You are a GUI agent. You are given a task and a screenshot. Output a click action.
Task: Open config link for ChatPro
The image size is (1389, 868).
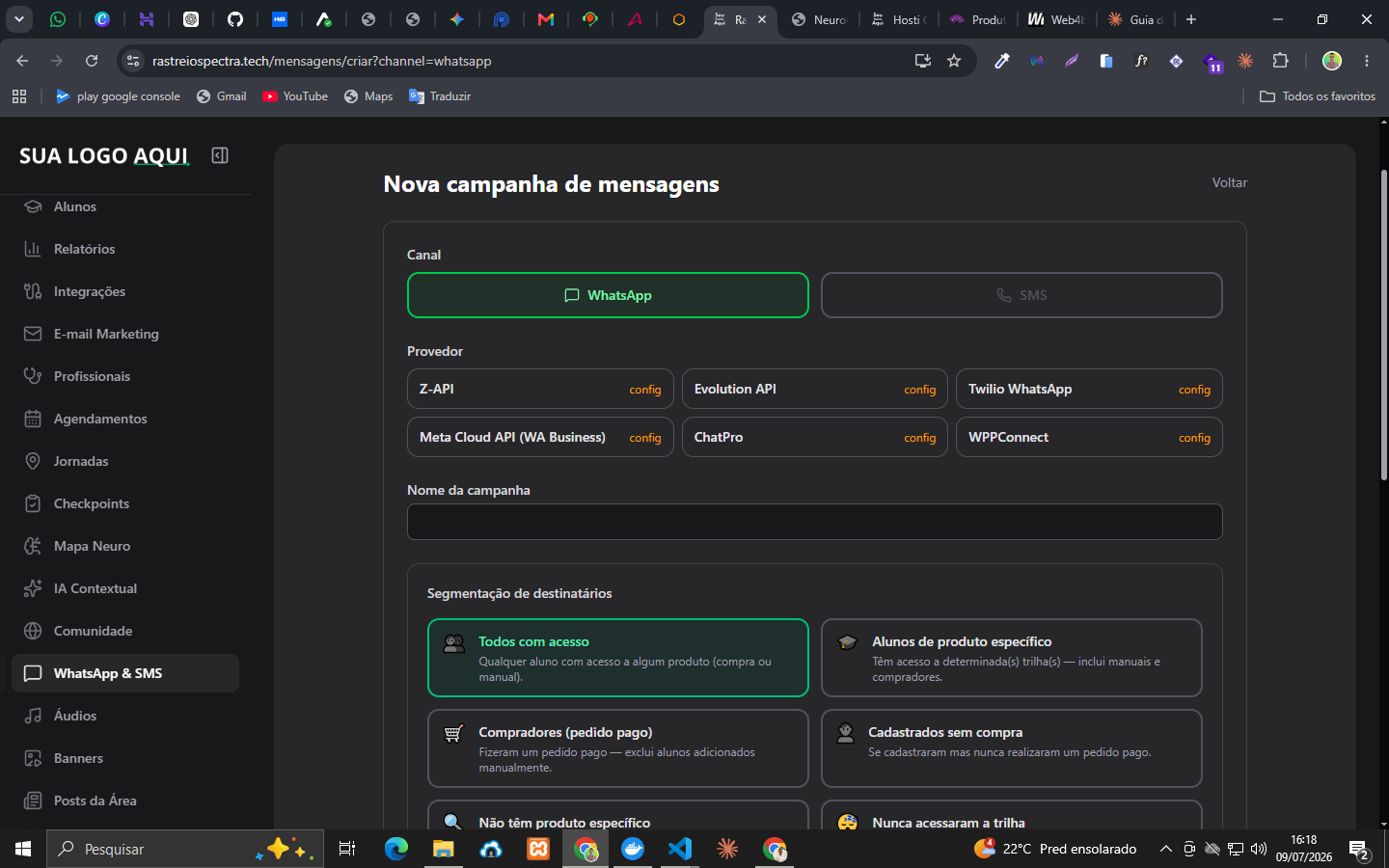click(x=920, y=438)
